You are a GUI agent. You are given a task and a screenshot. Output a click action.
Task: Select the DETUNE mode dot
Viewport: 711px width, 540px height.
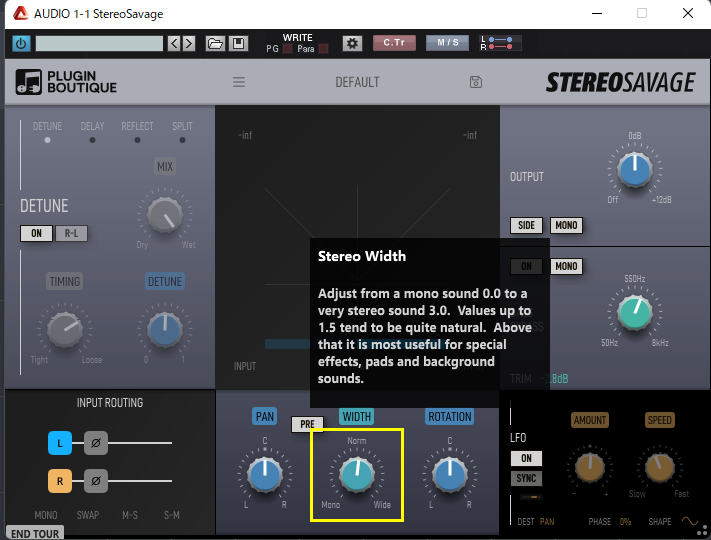click(x=47, y=140)
